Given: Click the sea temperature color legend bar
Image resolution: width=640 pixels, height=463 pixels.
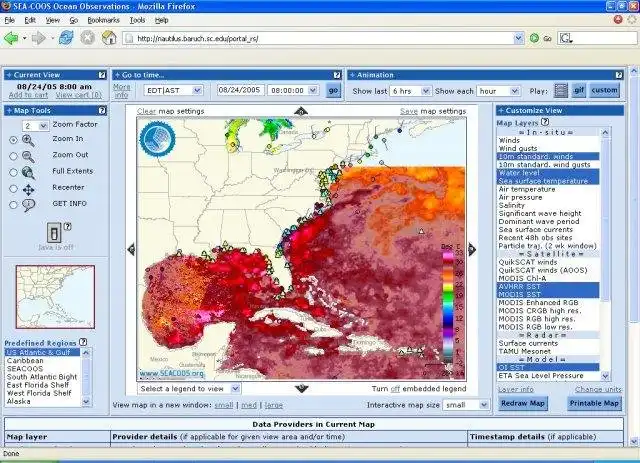Looking at the screenshot, I should (x=448, y=307).
